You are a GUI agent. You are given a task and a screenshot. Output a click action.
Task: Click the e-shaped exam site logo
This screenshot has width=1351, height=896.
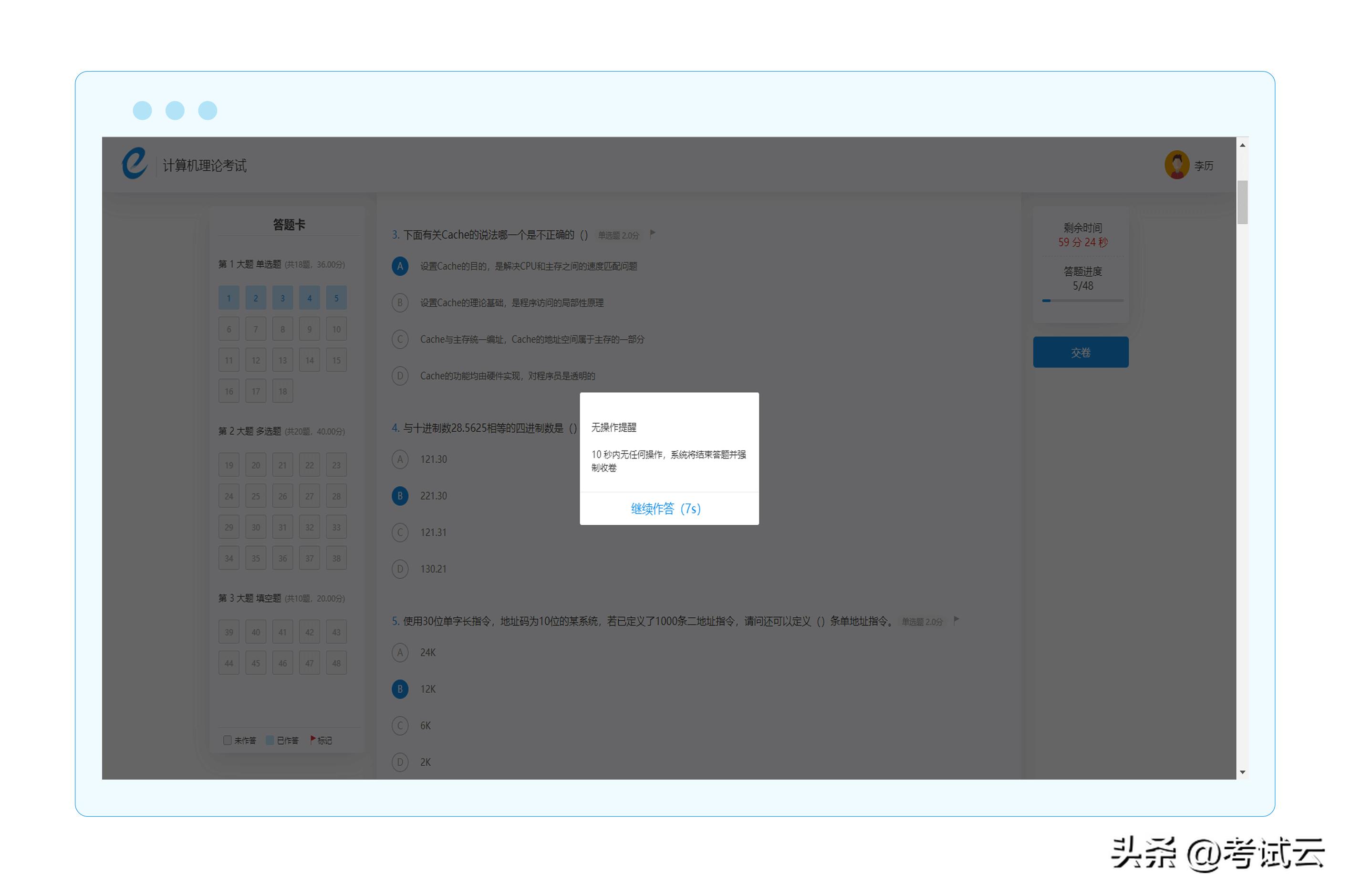point(134,164)
